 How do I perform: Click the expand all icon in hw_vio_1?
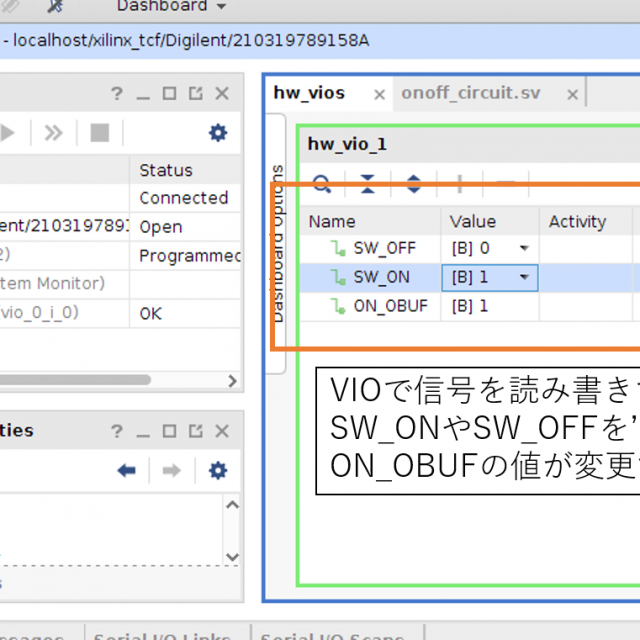click(413, 184)
